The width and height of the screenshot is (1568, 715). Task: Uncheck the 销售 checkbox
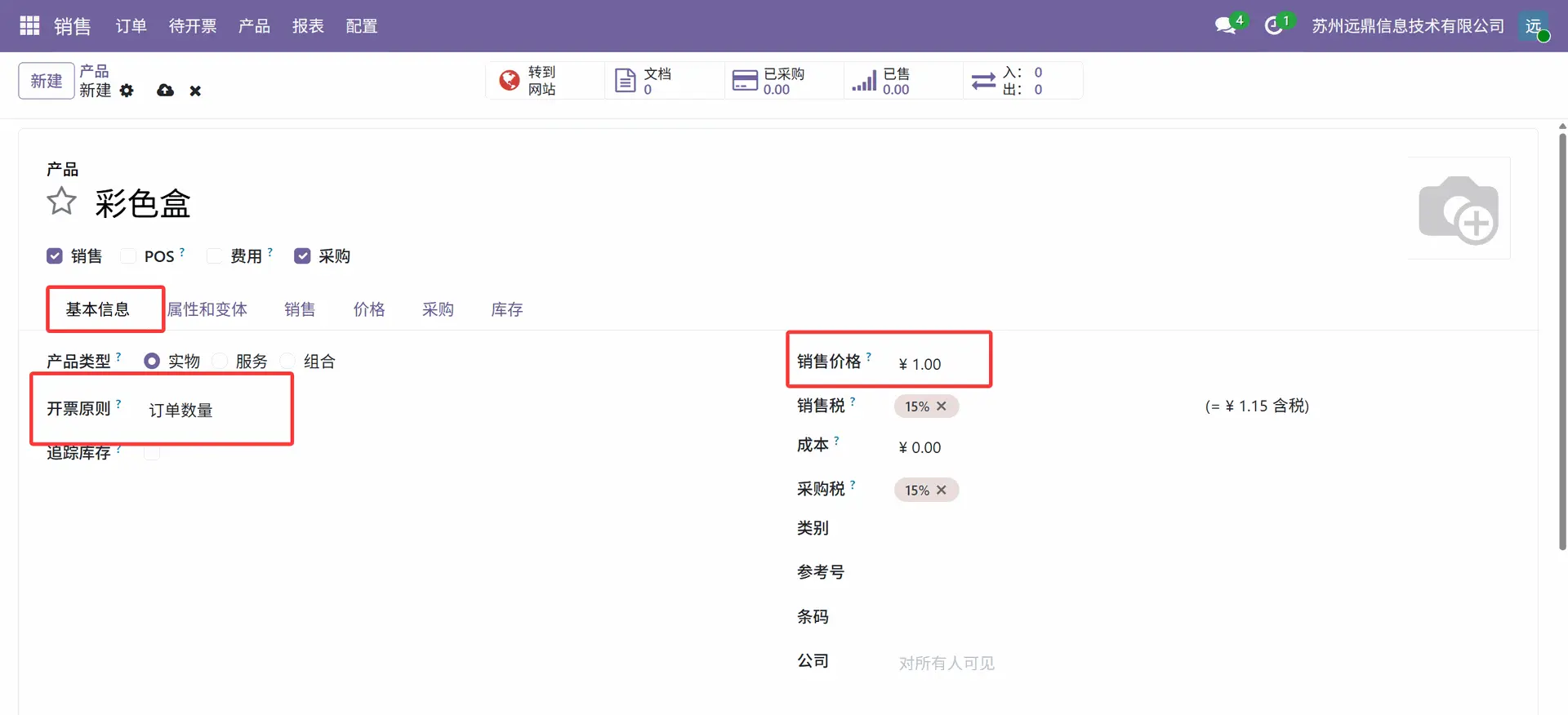tap(55, 256)
